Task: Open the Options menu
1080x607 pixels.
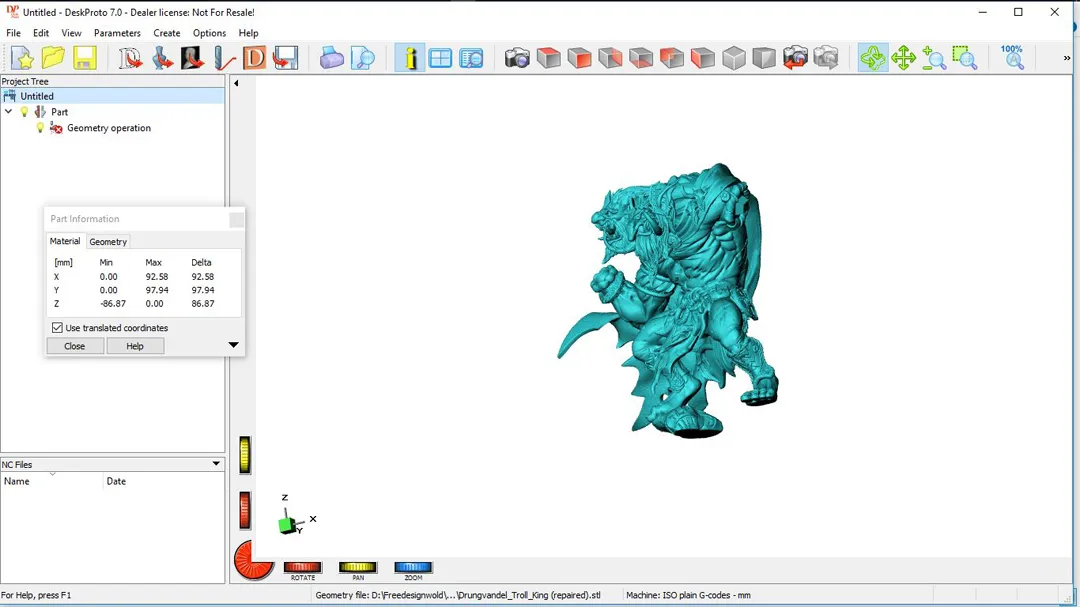Action: coord(209,33)
